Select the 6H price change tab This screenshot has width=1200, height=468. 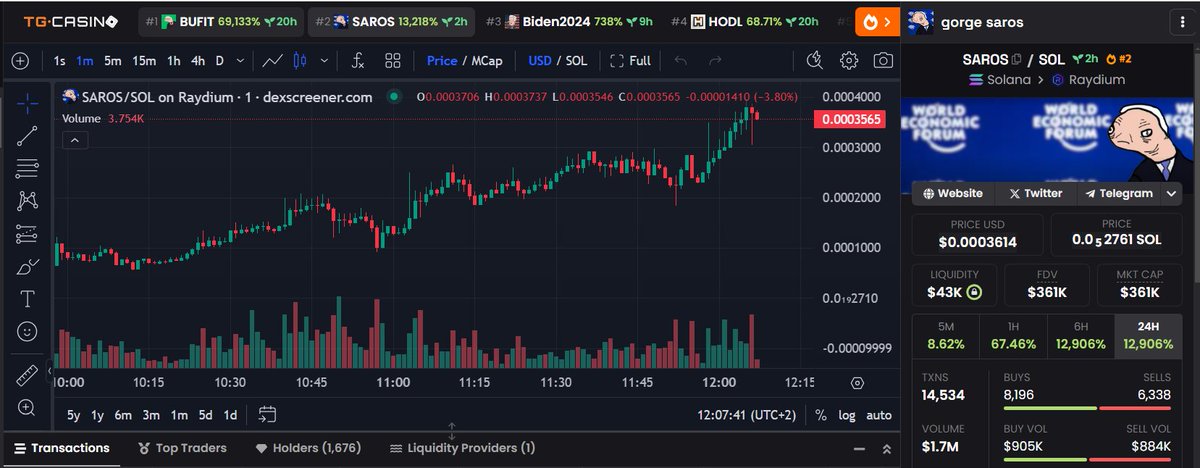[1081, 335]
